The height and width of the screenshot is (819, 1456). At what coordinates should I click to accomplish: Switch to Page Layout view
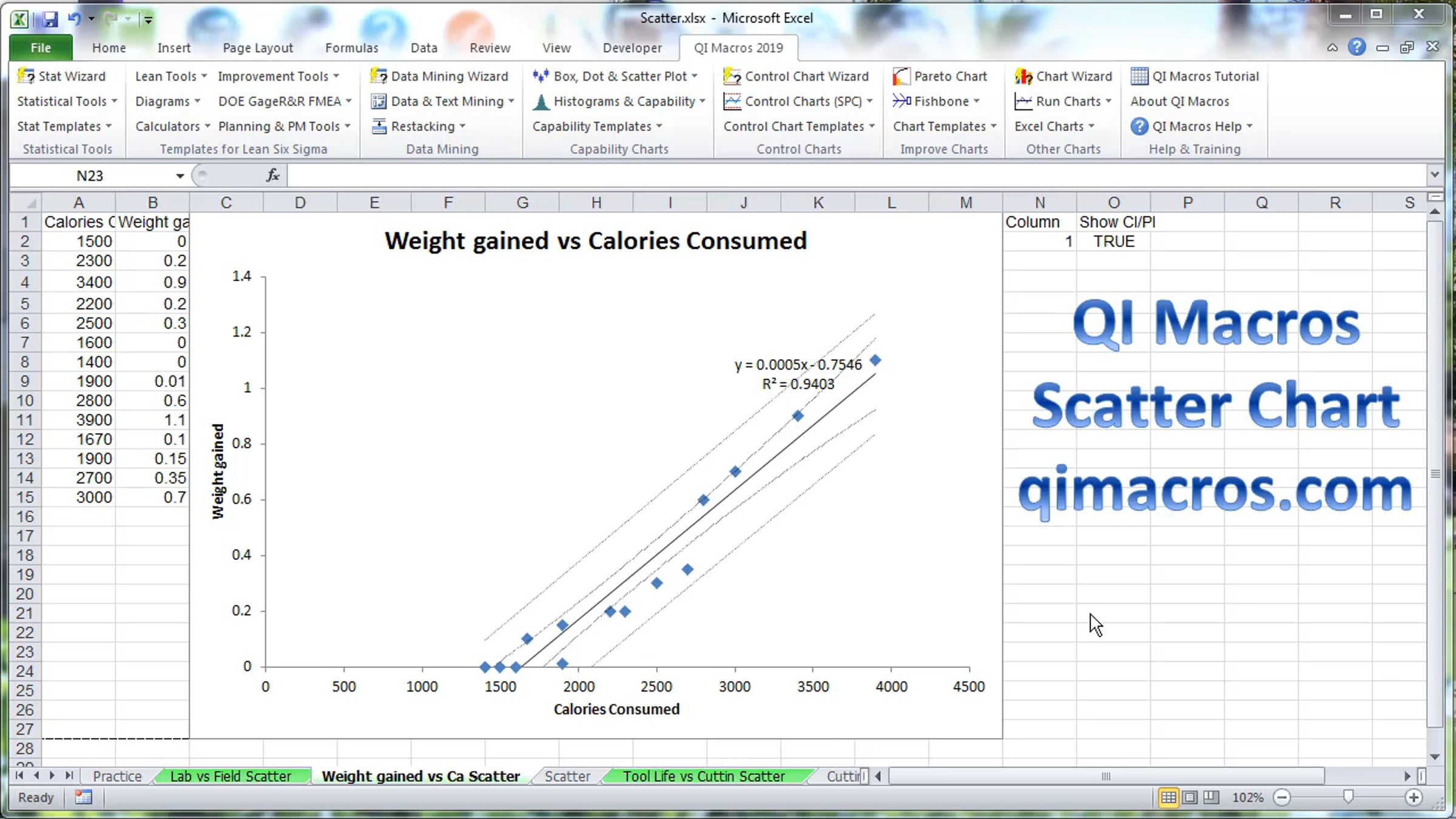coord(1190,797)
